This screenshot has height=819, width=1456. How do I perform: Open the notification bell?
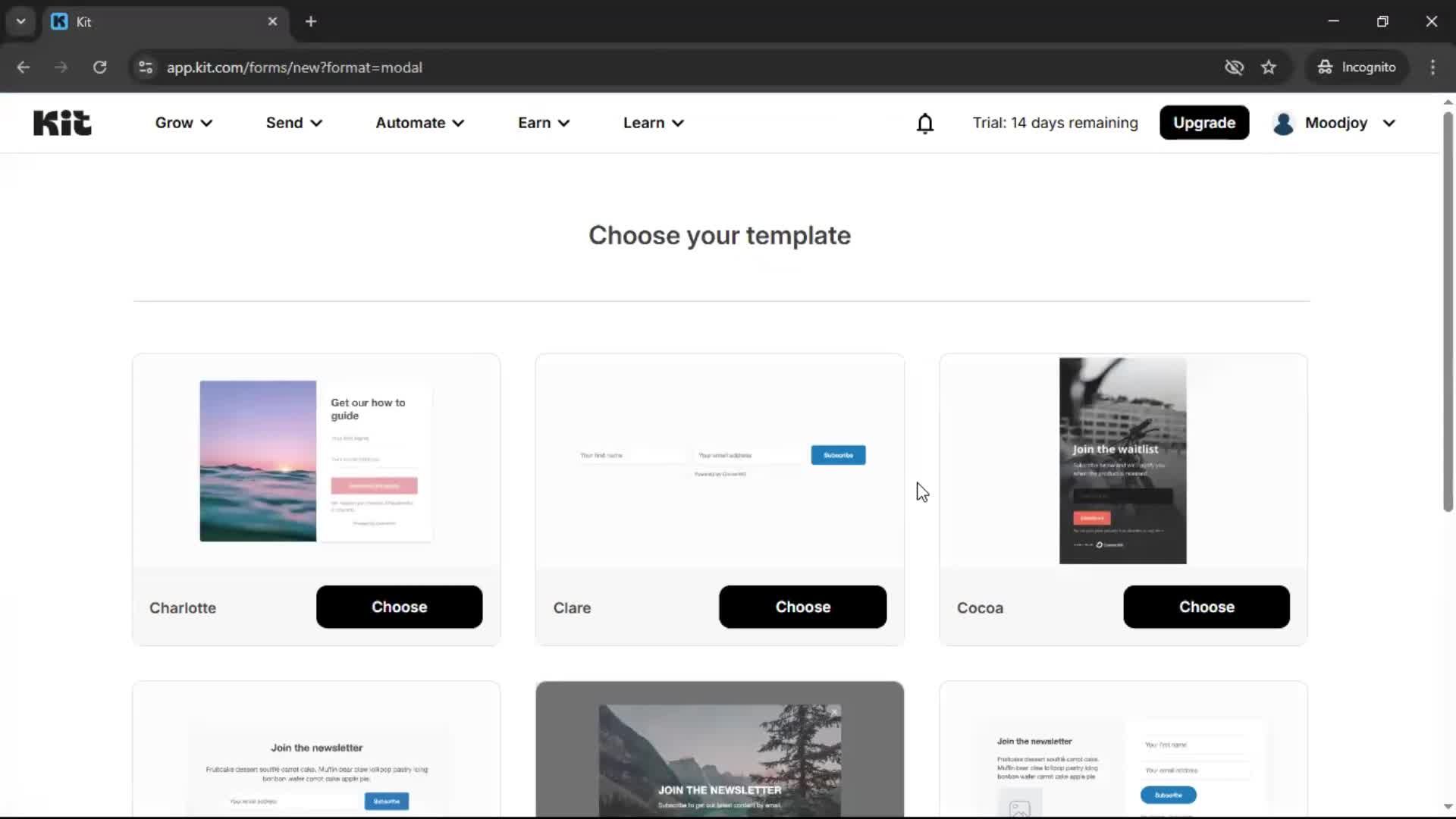coord(925,123)
